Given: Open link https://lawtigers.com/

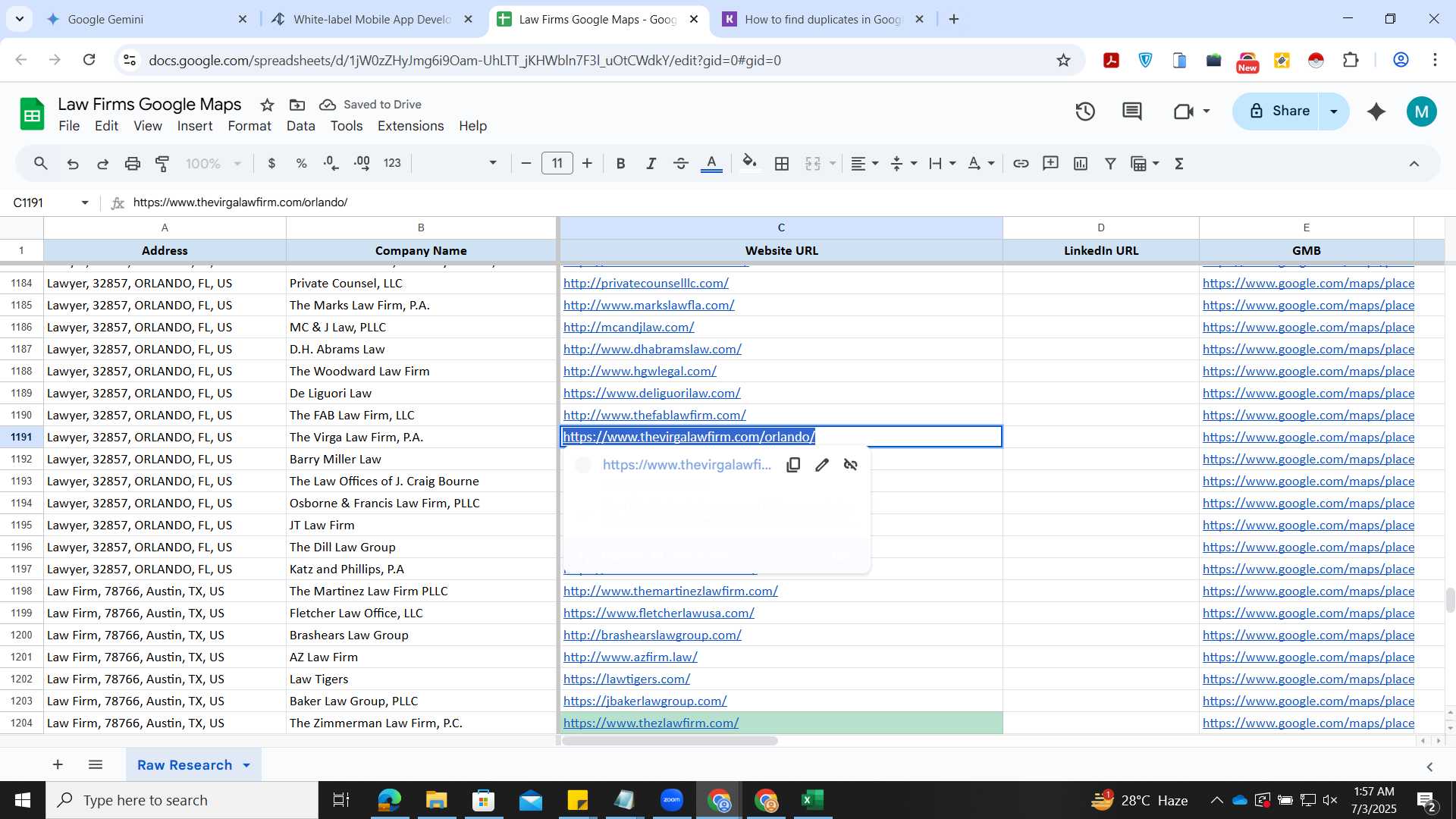Looking at the screenshot, I should pos(626,679).
